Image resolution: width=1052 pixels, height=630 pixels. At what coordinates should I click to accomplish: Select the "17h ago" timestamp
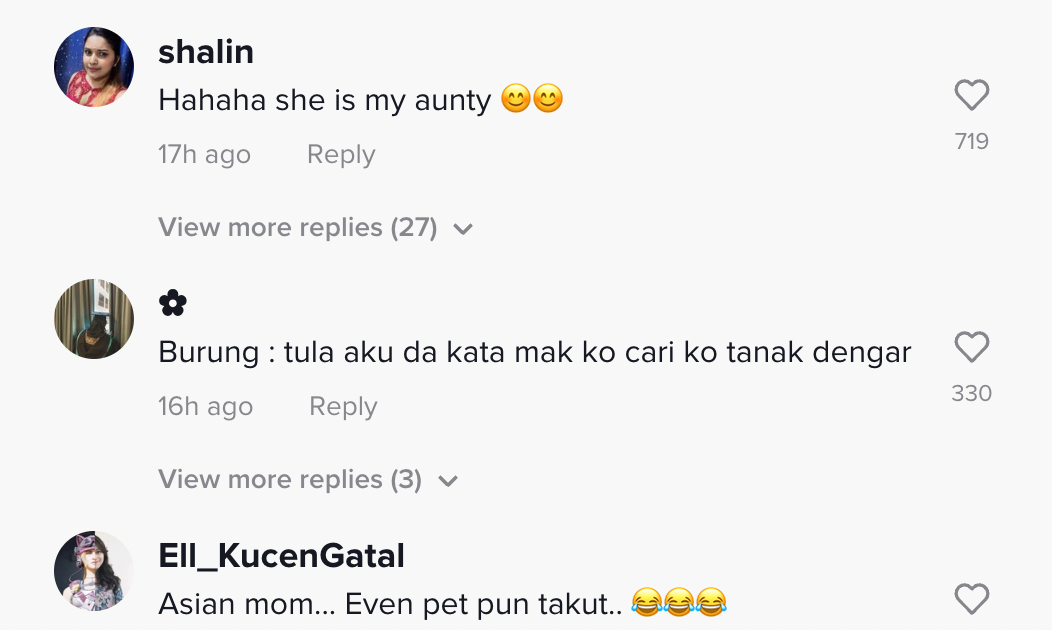[204, 155]
